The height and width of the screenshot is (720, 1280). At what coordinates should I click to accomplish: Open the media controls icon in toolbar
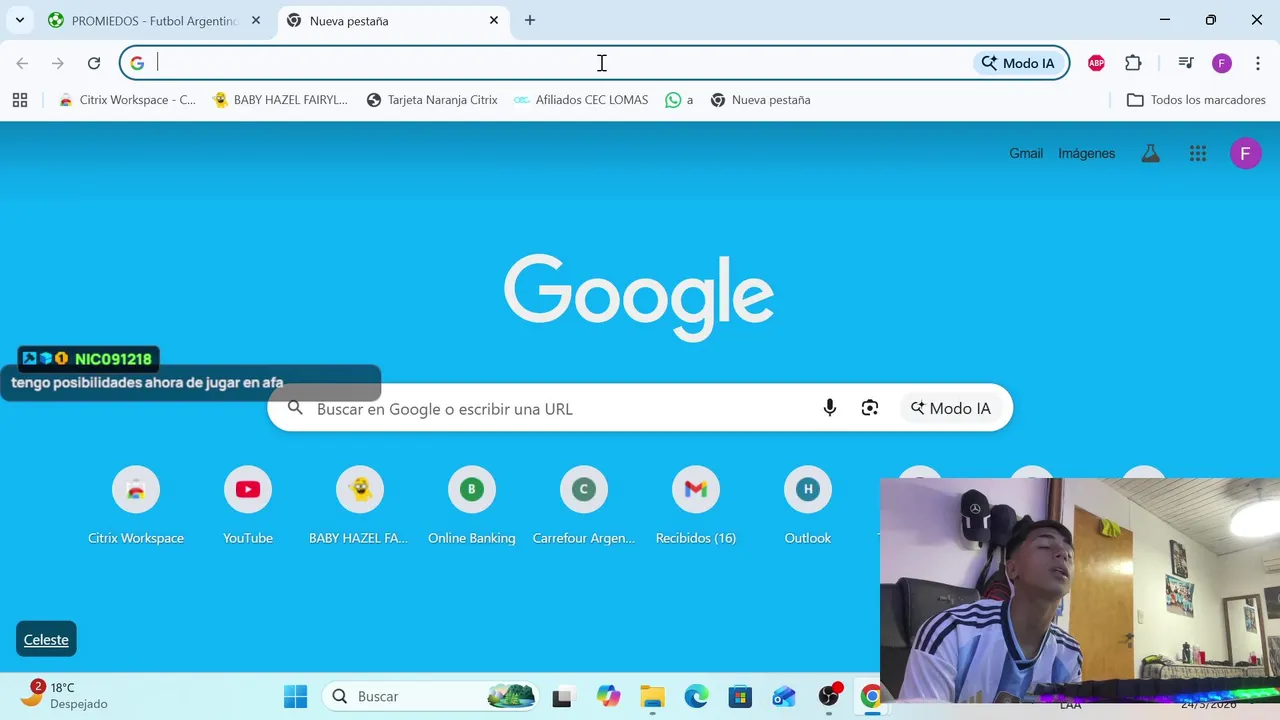1186,63
